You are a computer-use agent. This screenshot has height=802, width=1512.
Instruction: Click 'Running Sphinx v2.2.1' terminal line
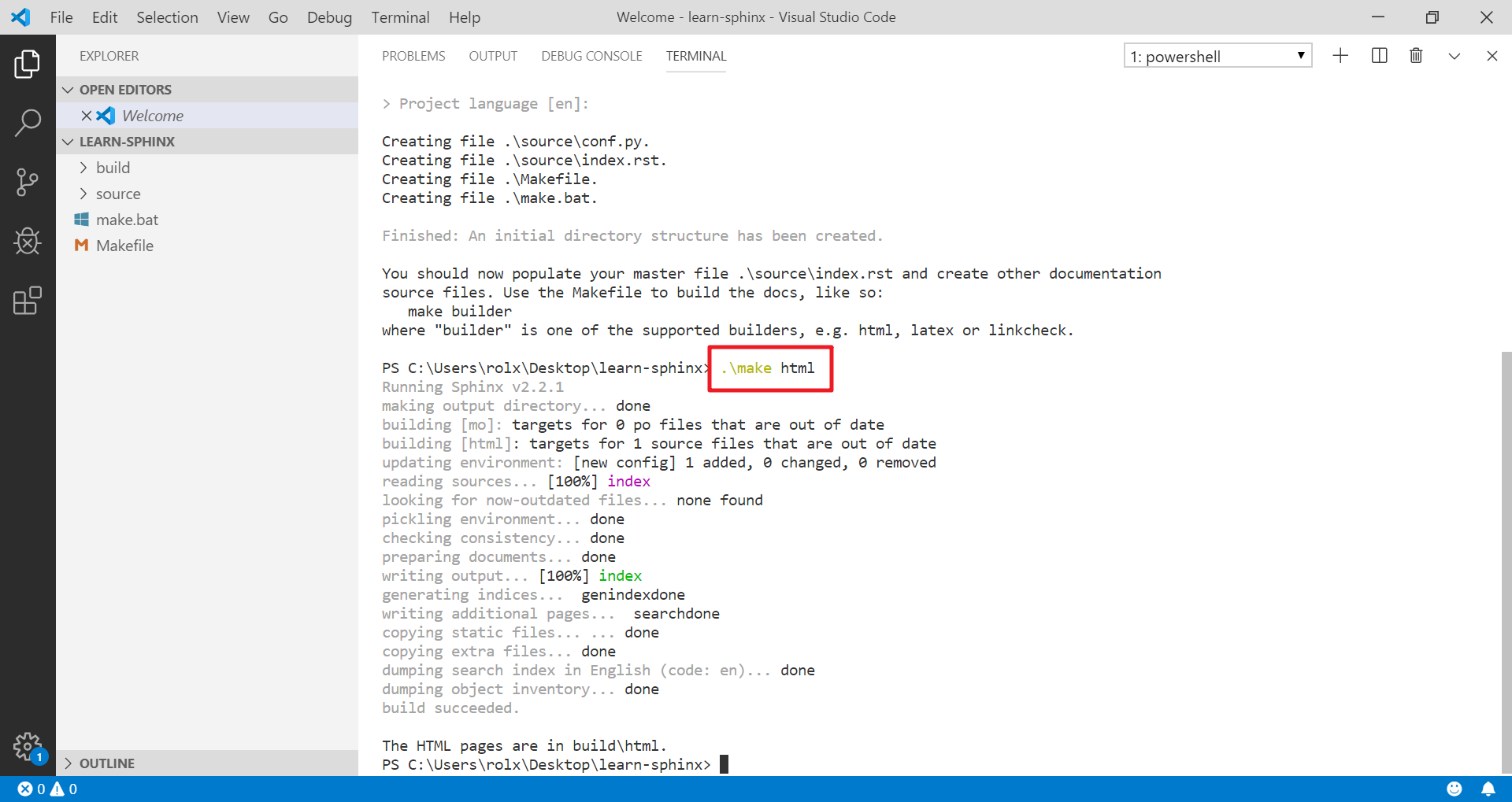point(472,386)
